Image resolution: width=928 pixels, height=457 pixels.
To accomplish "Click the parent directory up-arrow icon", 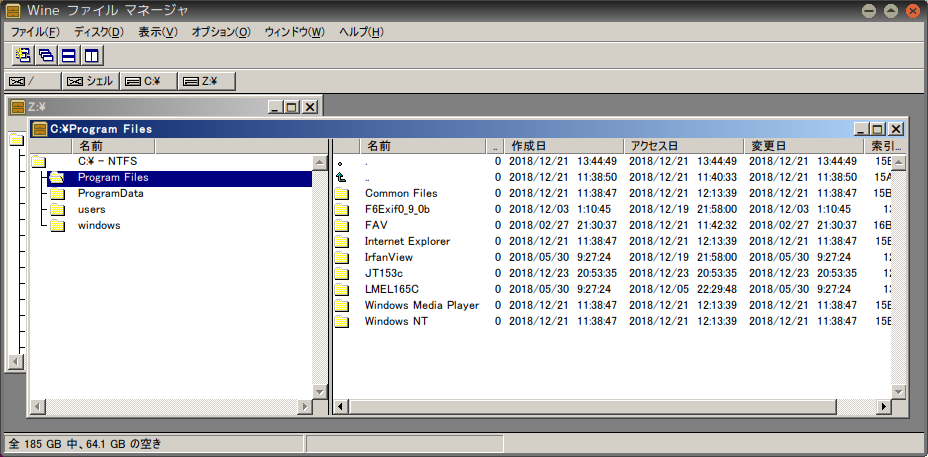I will pyautogui.click(x=340, y=177).
